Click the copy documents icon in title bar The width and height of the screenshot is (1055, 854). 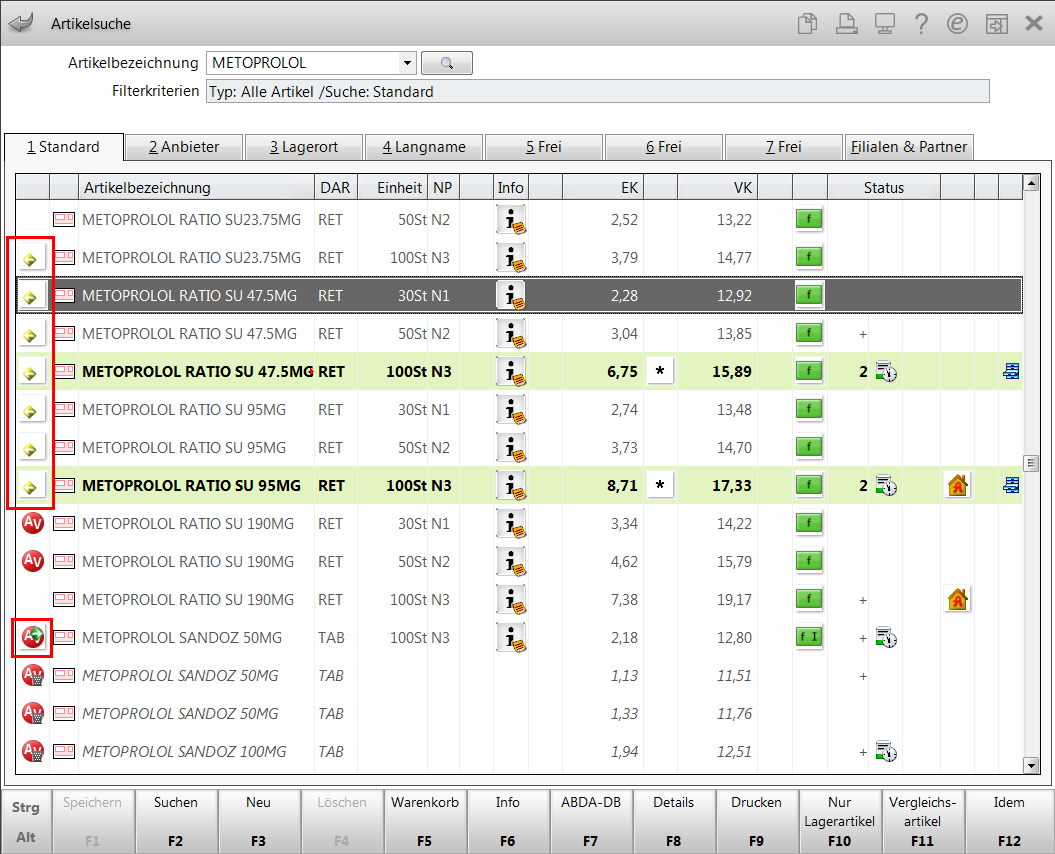[807, 24]
